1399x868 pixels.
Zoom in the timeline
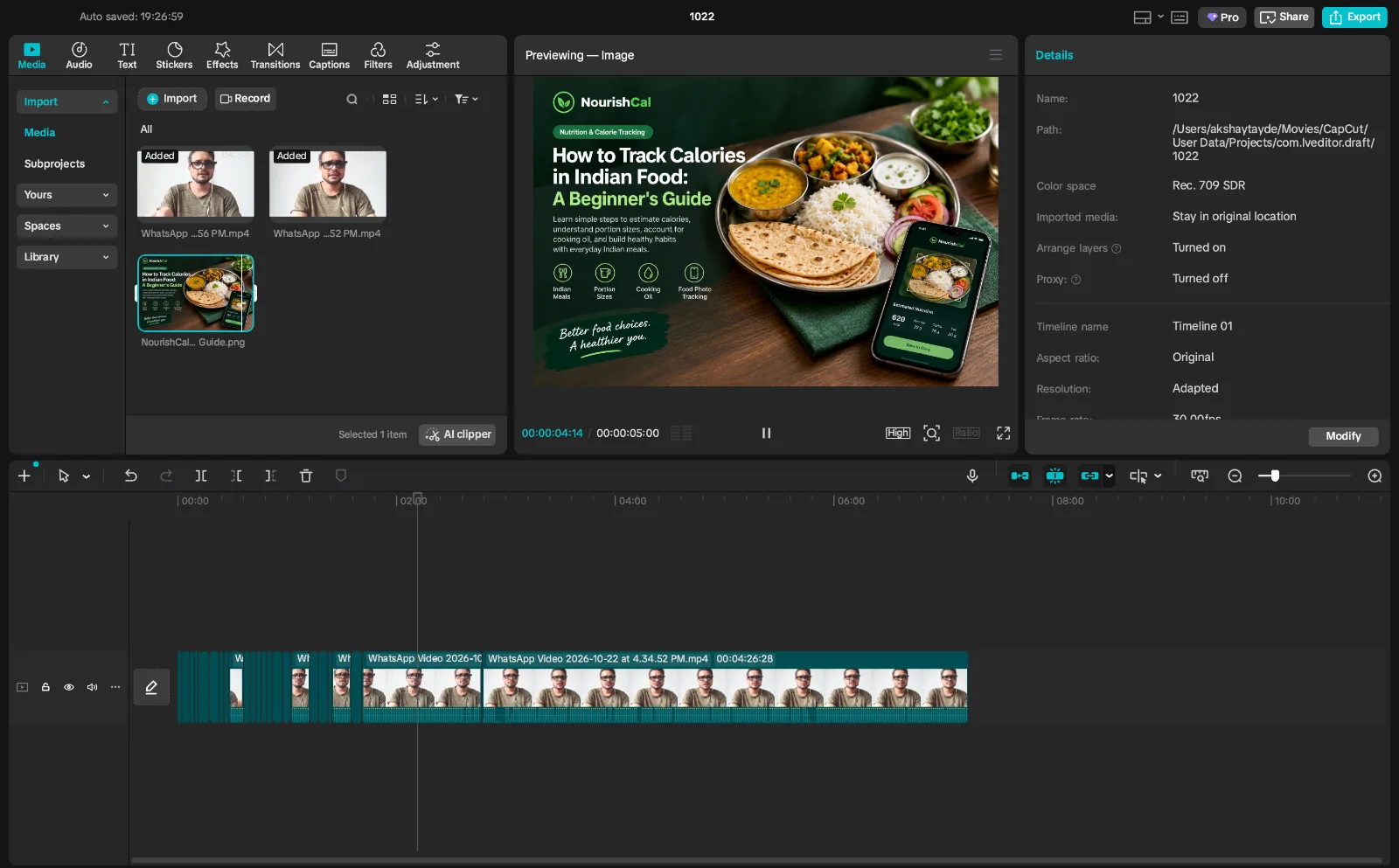tap(1375, 476)
